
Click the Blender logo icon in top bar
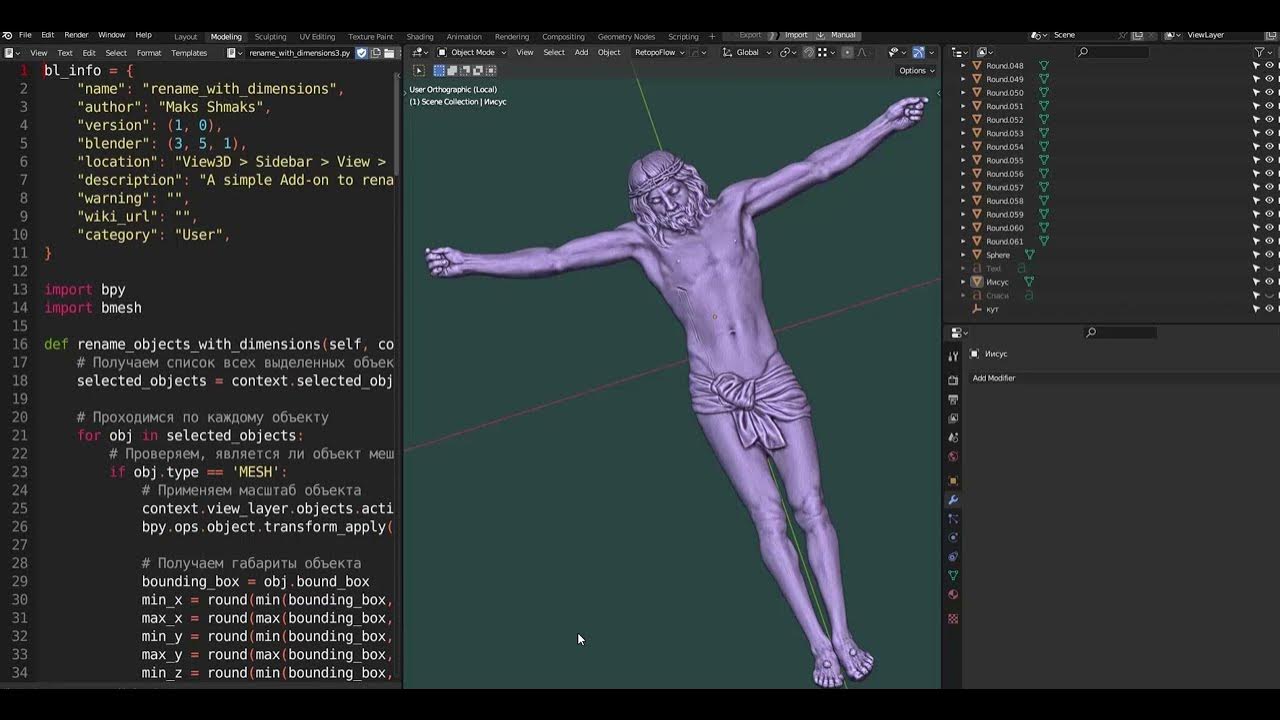(7, 35)
